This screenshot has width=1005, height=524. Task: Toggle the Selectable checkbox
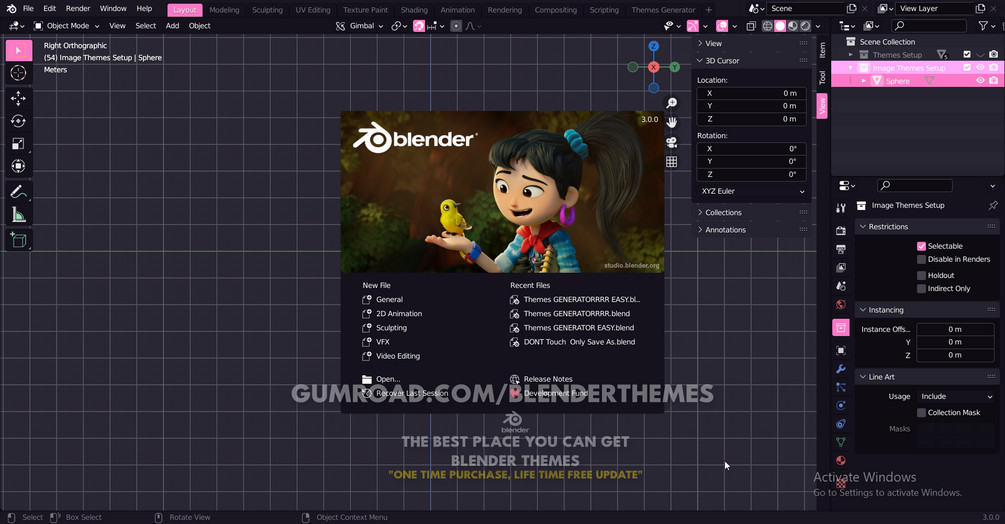click(921, 246)
